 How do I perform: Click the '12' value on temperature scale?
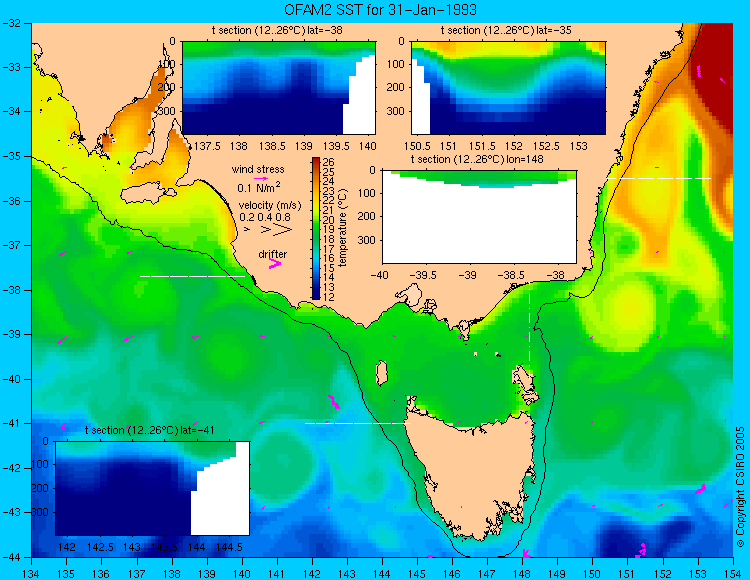click(329, 296)
